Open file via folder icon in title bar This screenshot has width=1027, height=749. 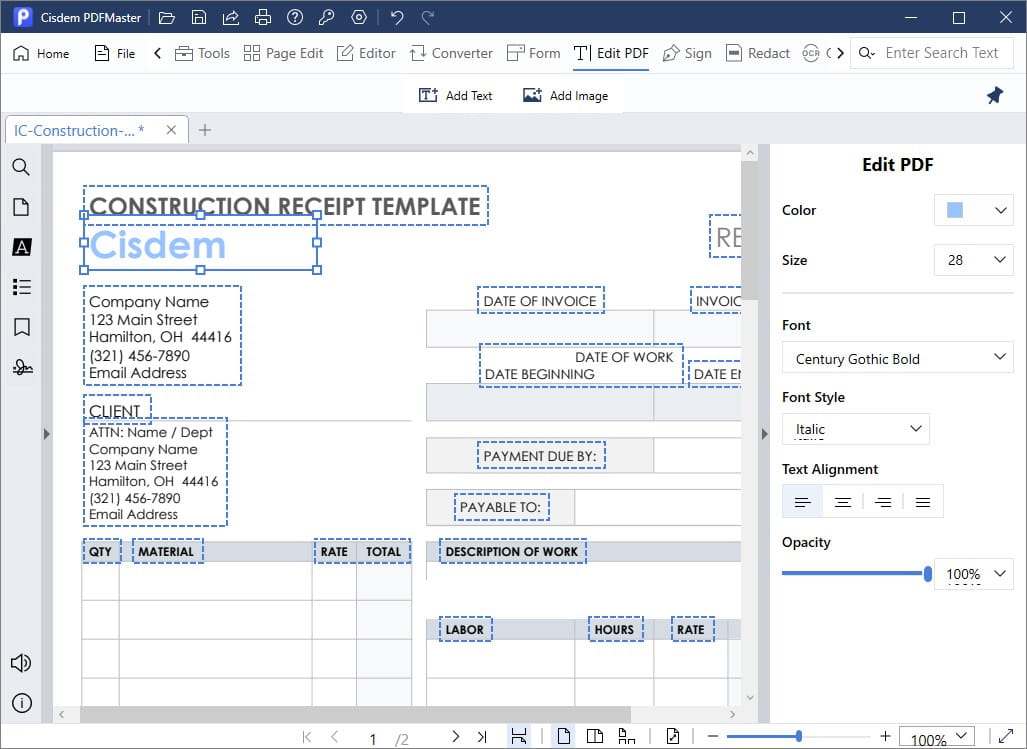[x=166, y=18]
